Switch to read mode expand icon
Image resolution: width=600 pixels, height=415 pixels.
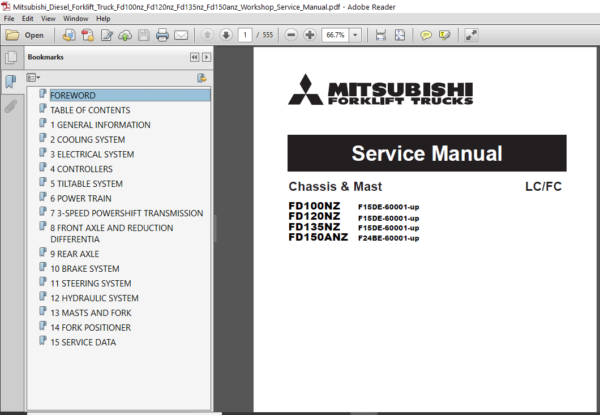471,35
